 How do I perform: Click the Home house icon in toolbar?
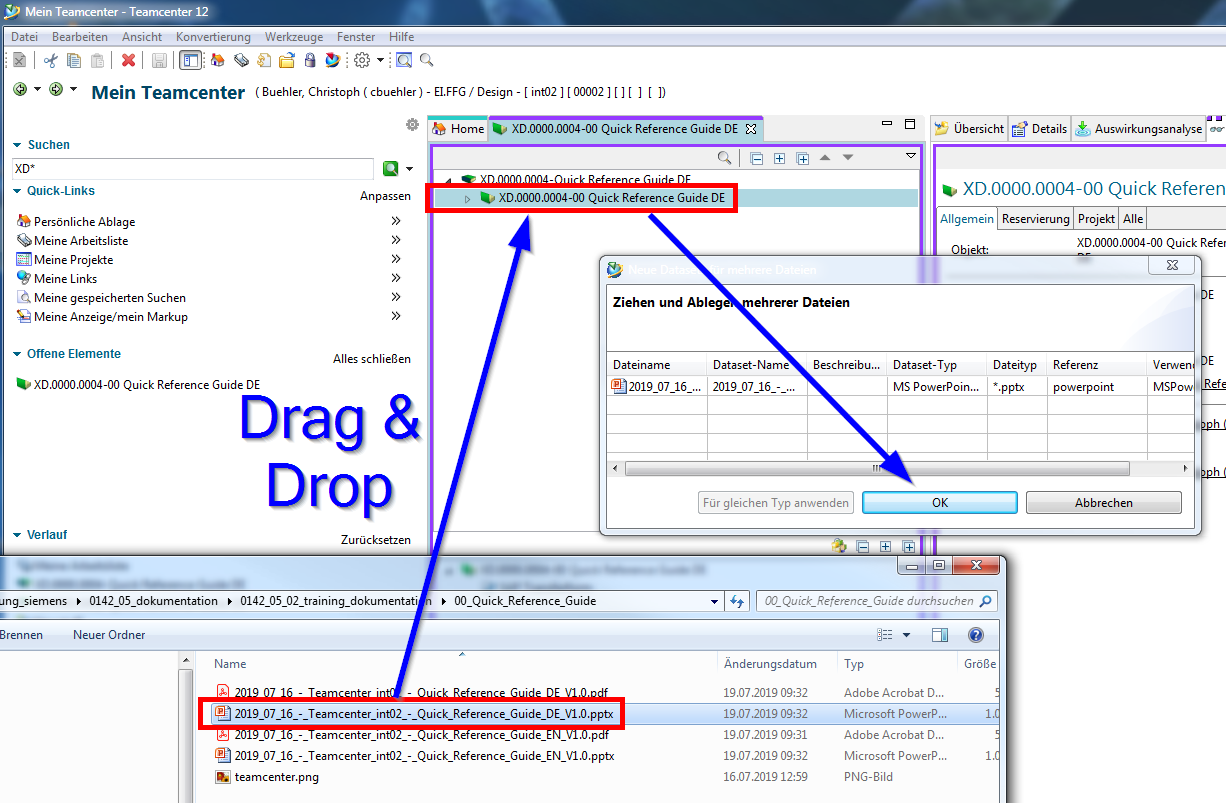[217, 61]
